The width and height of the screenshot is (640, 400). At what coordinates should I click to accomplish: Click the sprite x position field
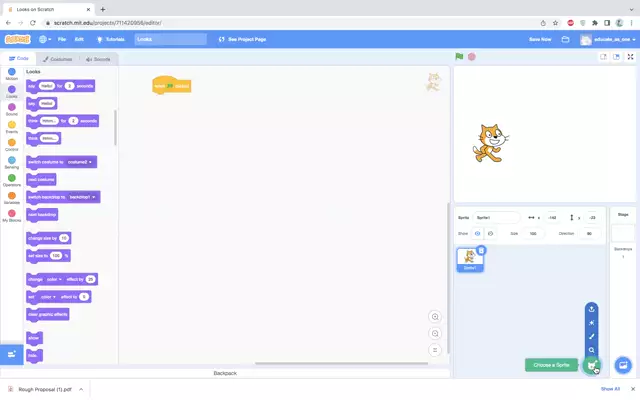[552, 218]
